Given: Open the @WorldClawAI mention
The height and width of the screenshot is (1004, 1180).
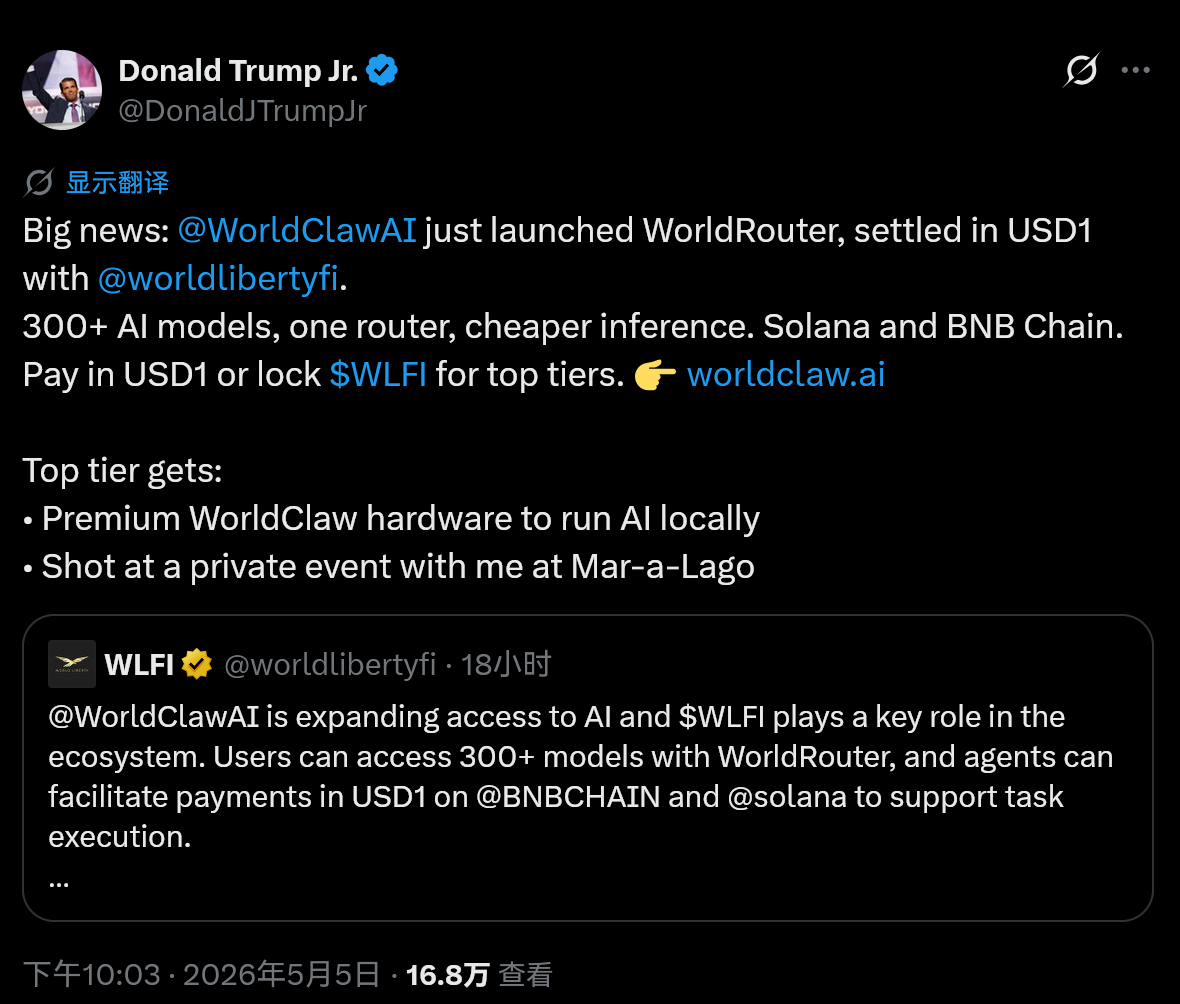Looking at the screenshot, I should tap(297, 230).
